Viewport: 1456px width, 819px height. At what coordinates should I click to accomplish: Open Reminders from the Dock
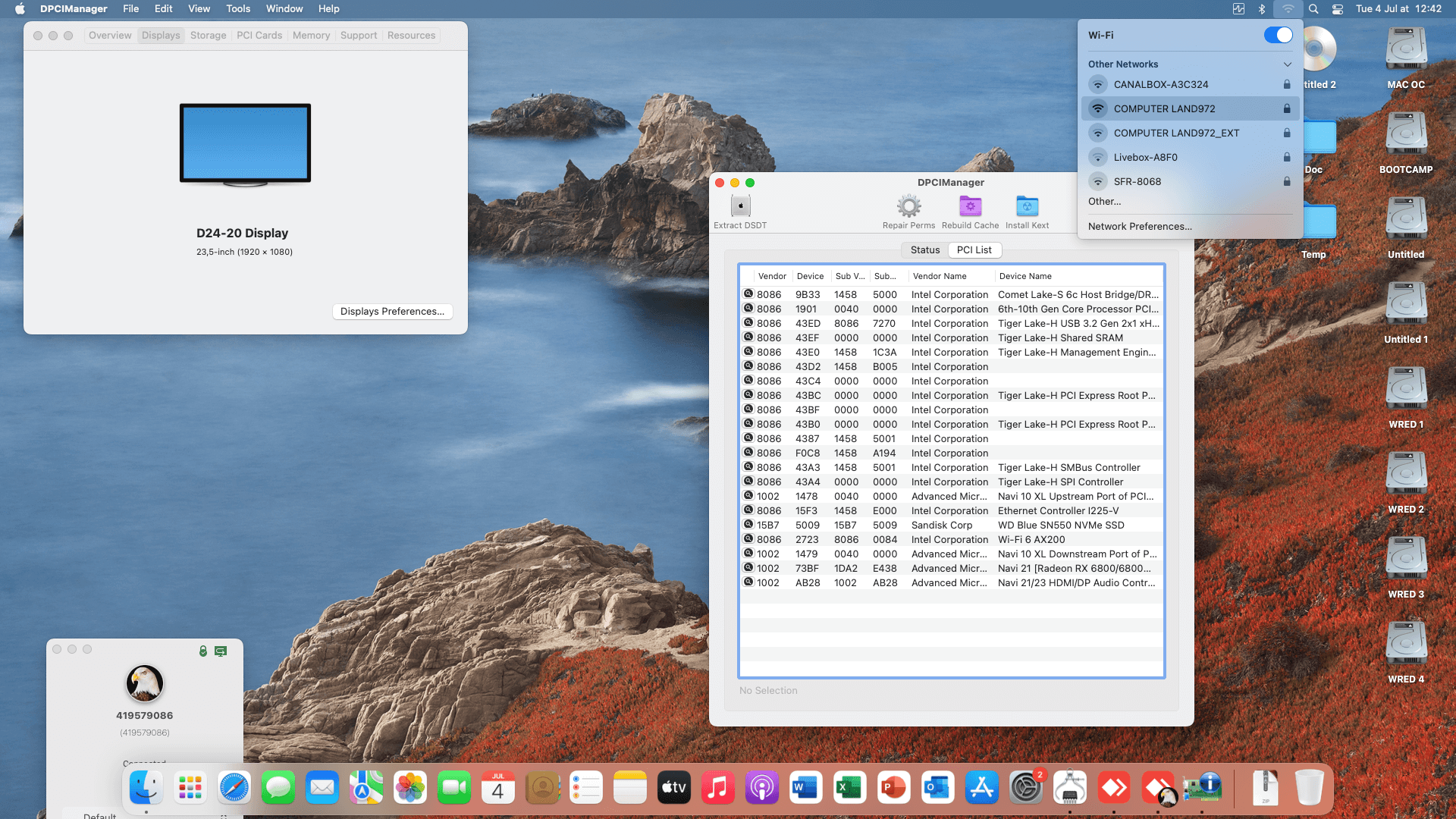coord(585,789)
